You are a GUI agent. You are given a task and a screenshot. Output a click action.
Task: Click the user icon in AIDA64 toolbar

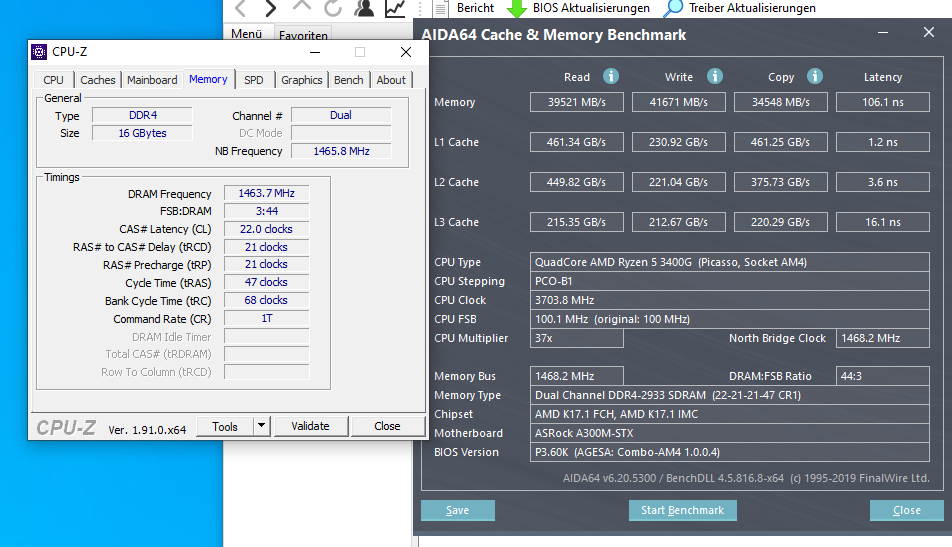click(364, 8)
